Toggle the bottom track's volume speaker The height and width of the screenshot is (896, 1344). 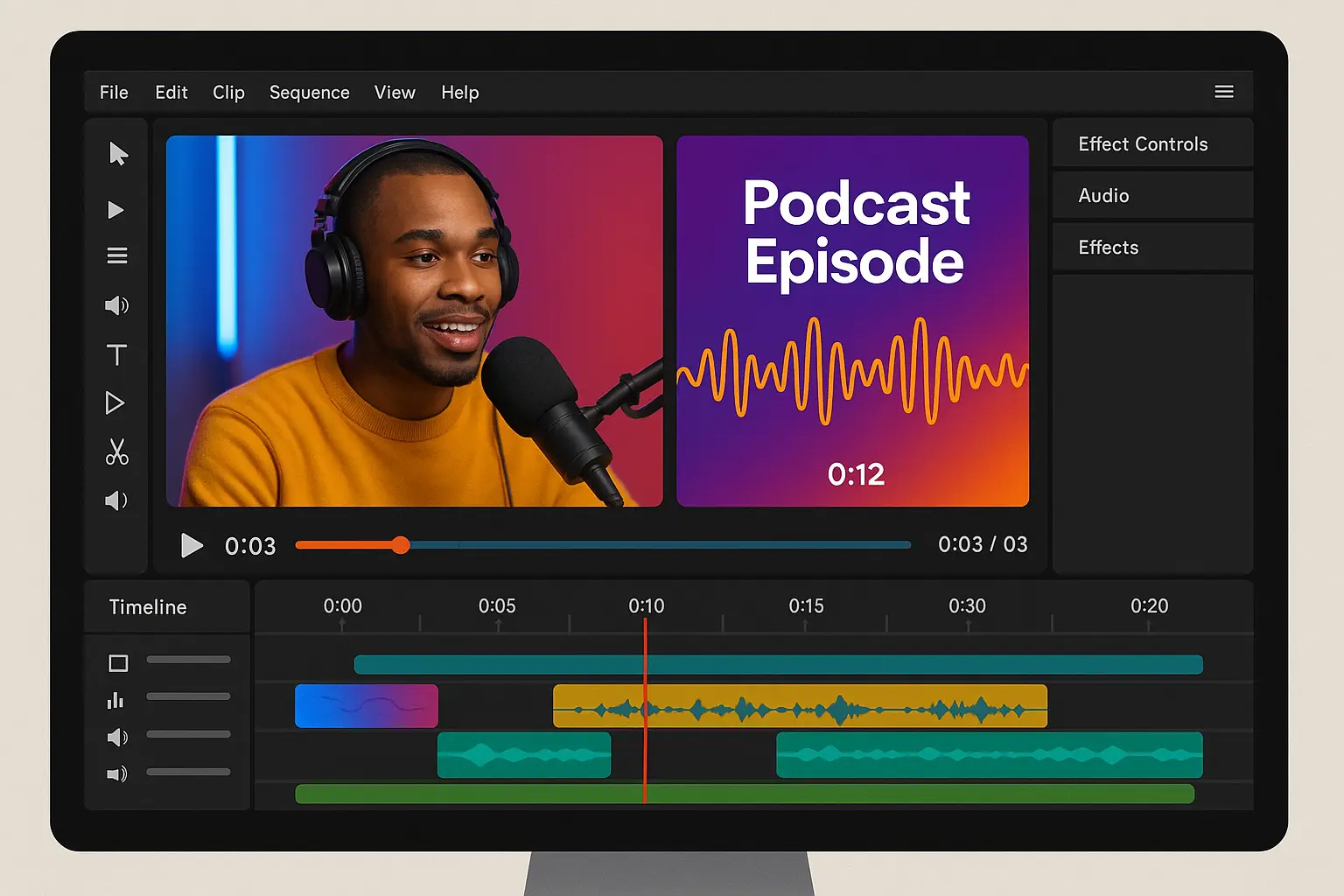116,773
